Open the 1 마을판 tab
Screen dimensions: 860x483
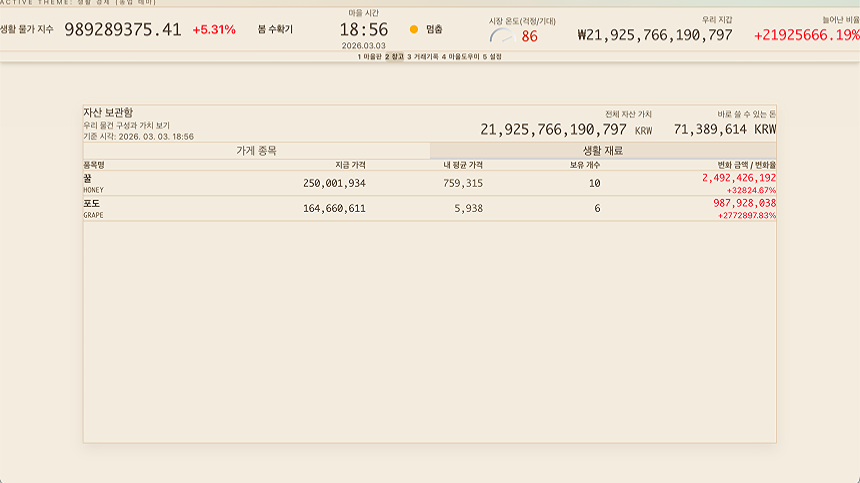coord(370,57)
